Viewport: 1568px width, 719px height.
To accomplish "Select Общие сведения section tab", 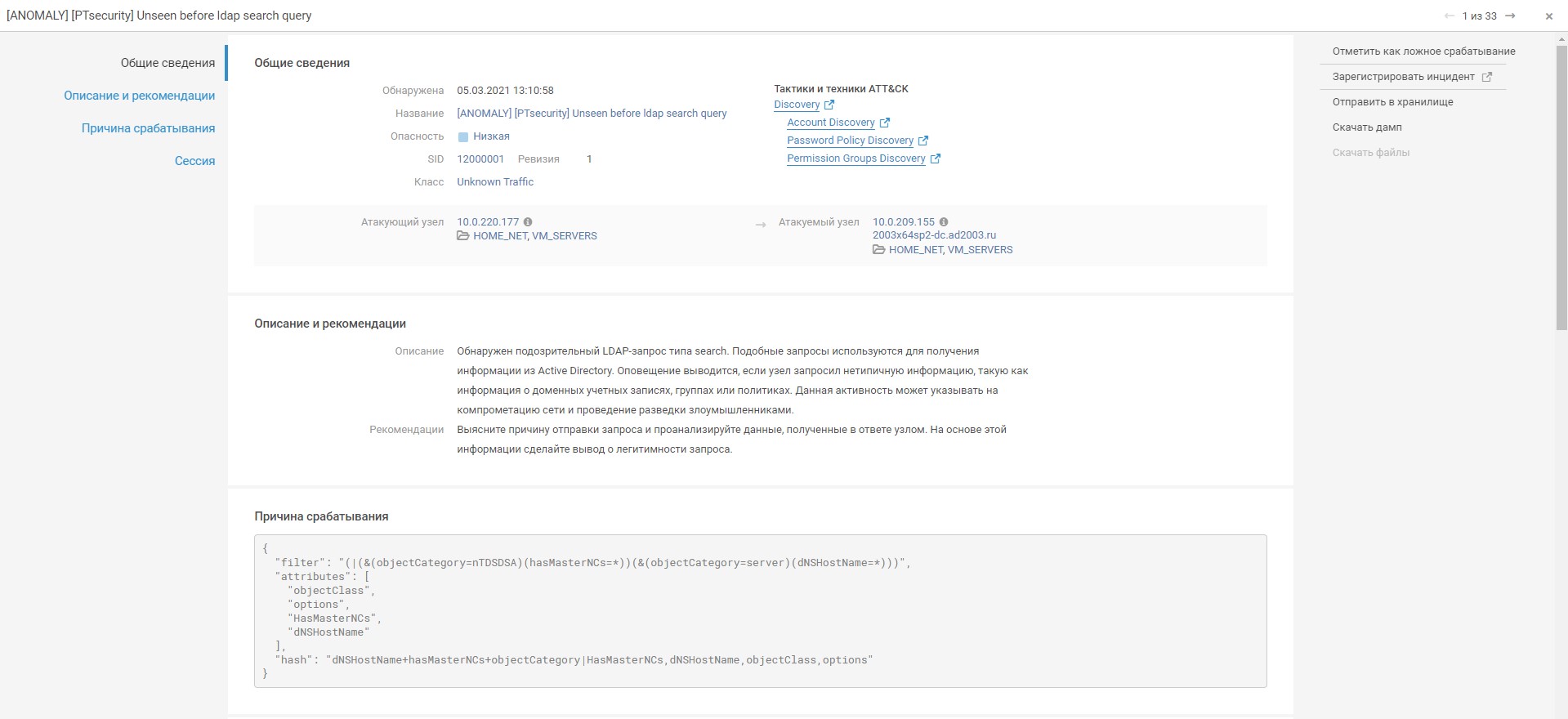I will [168, 63].
